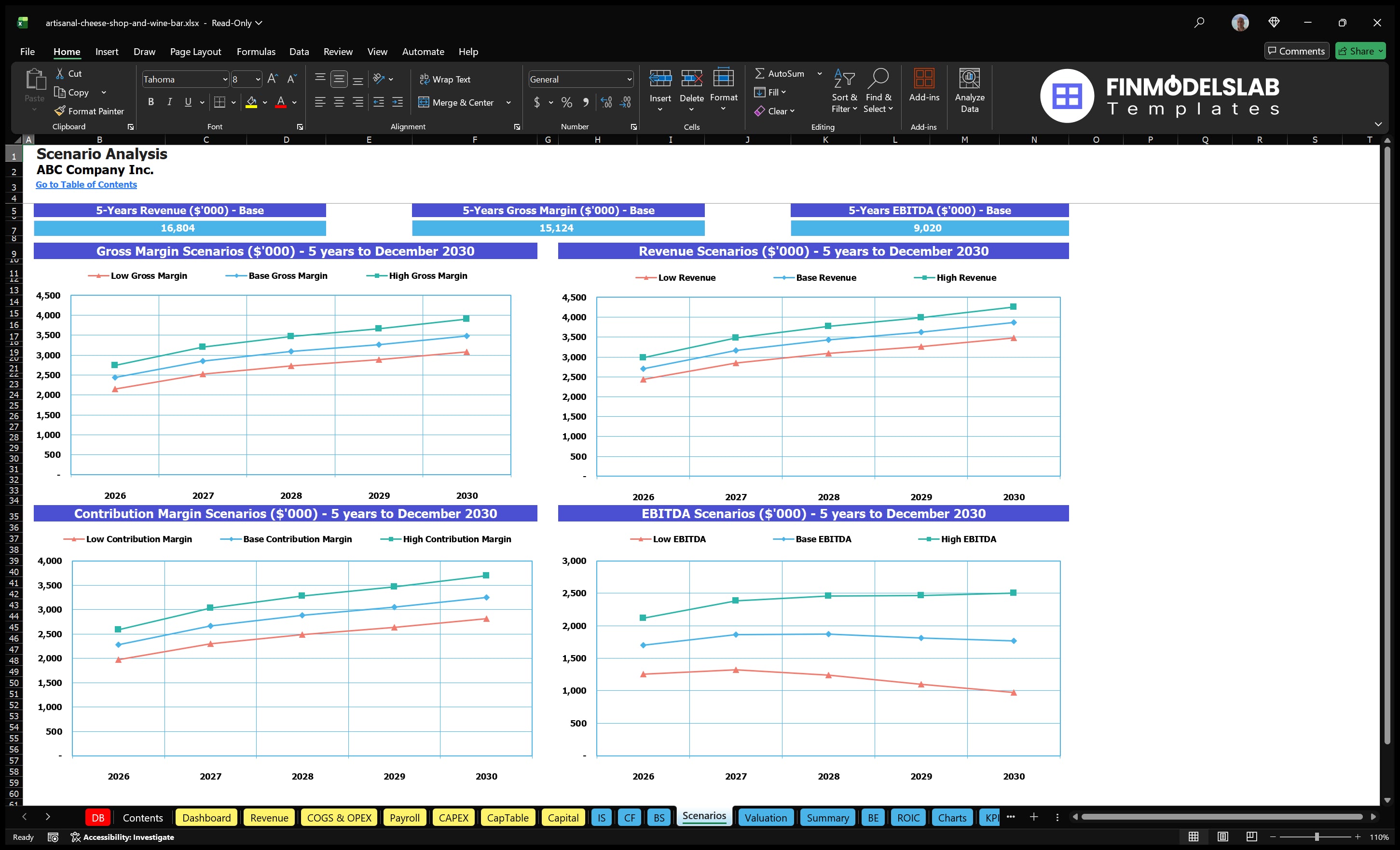Apply percent style to selection
The width and height of the screenshot is (1400, 850).
point(566,102)
